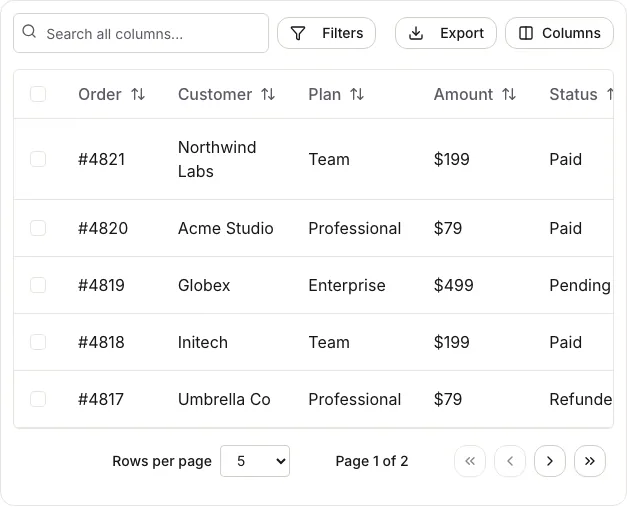Sort by the Order column sort icon
The image size is (627, 507).
(x=138, y=95)
